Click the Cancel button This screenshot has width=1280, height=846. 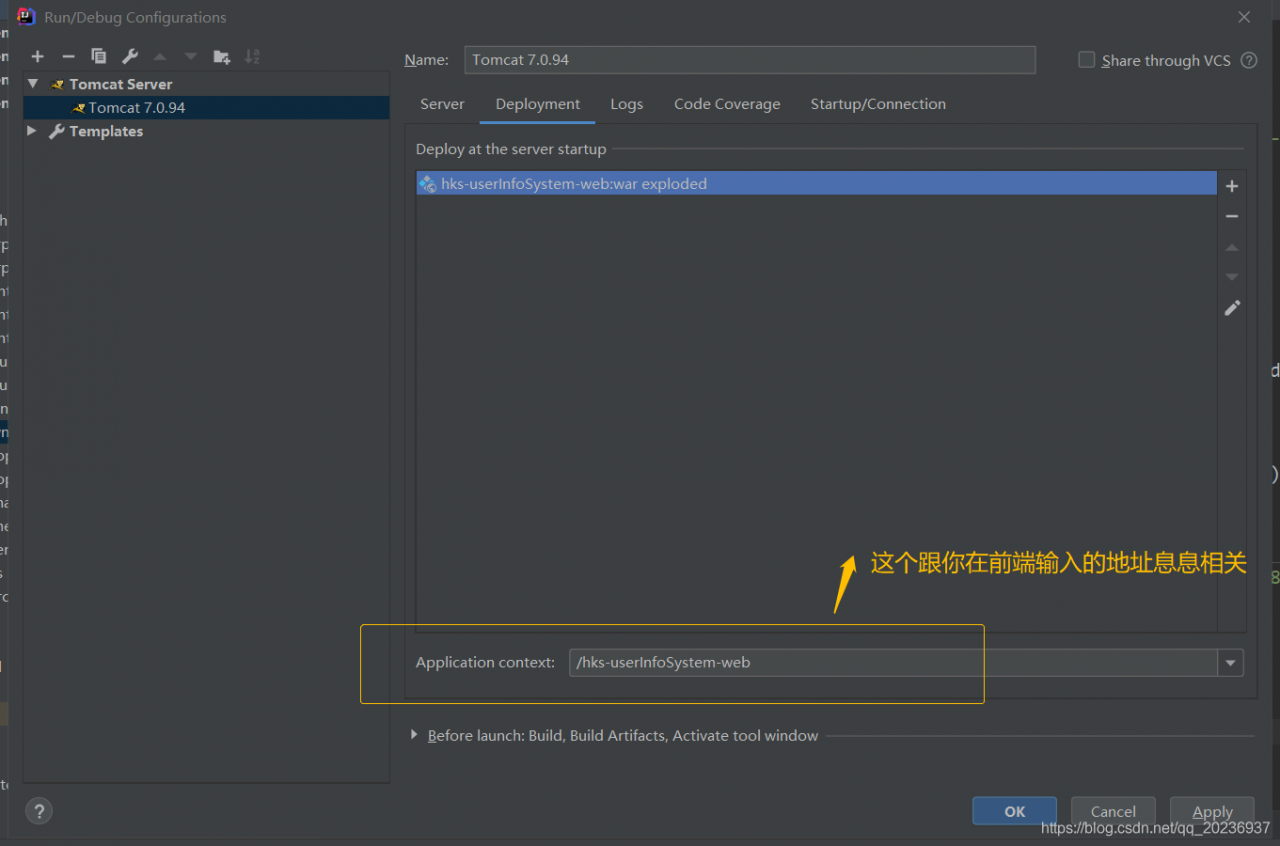[1113, 811]
